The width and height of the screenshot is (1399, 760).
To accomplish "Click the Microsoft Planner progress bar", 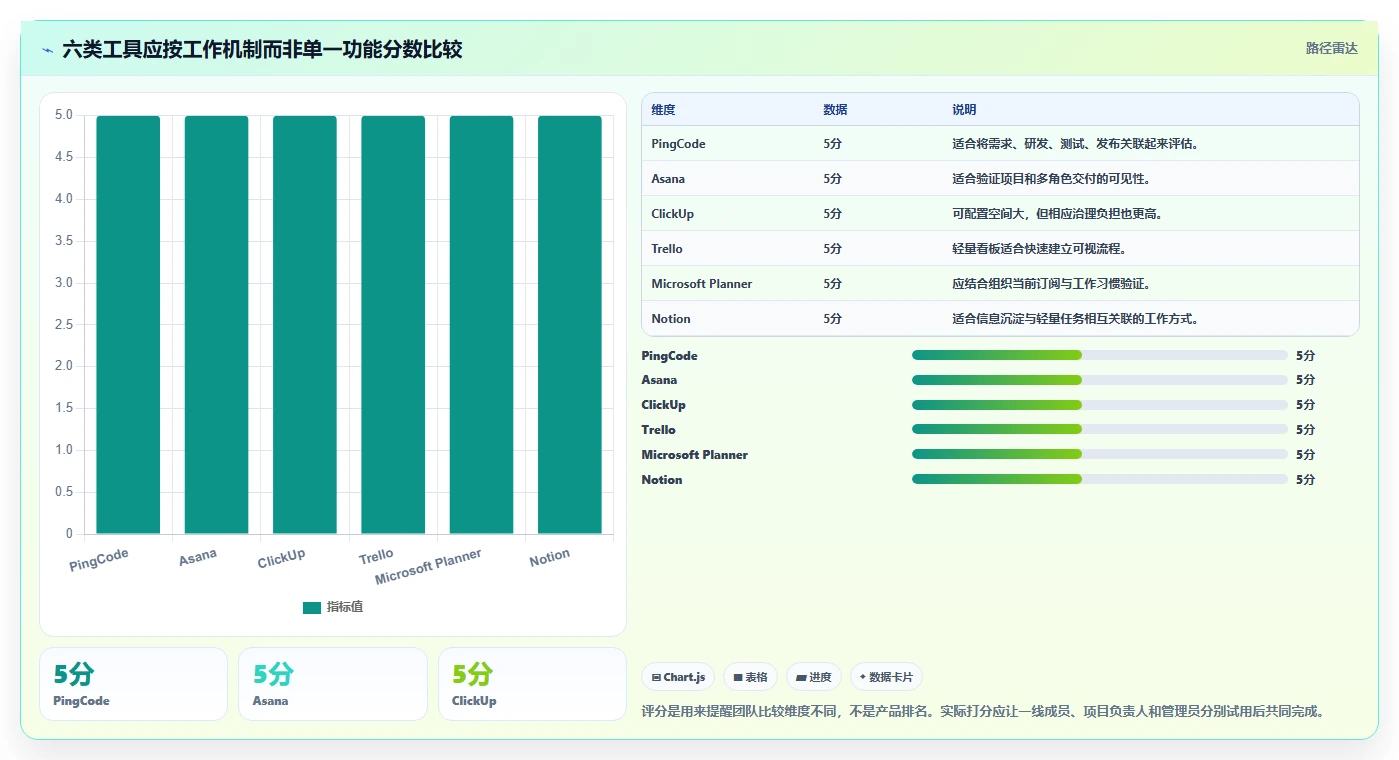I will 1100,455.
